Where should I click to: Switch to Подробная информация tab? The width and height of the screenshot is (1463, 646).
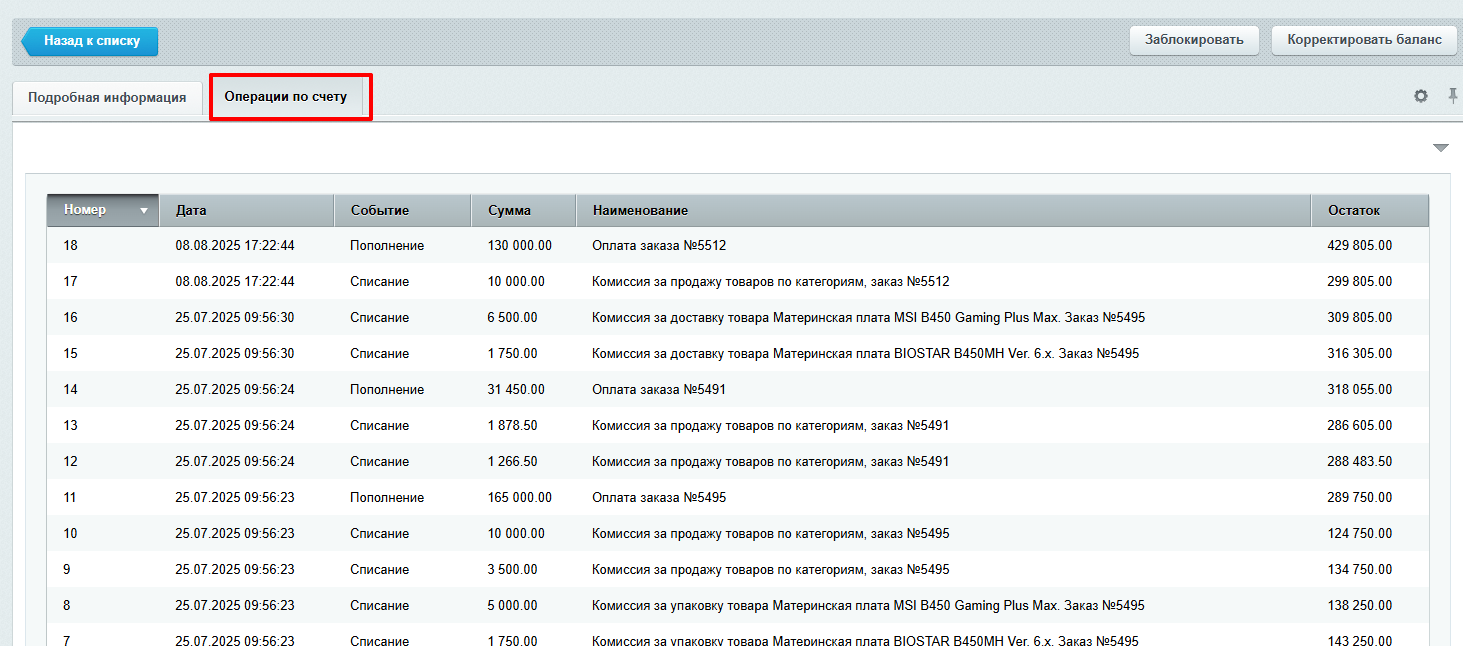tap(107, 98)
